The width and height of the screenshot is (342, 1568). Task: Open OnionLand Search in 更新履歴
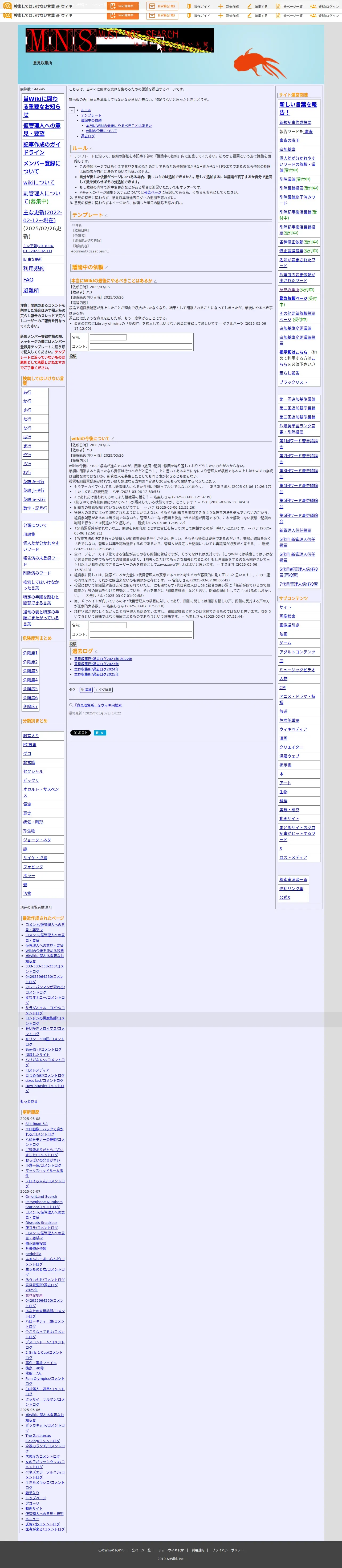pyautogui.click(x=41, y=1197)
